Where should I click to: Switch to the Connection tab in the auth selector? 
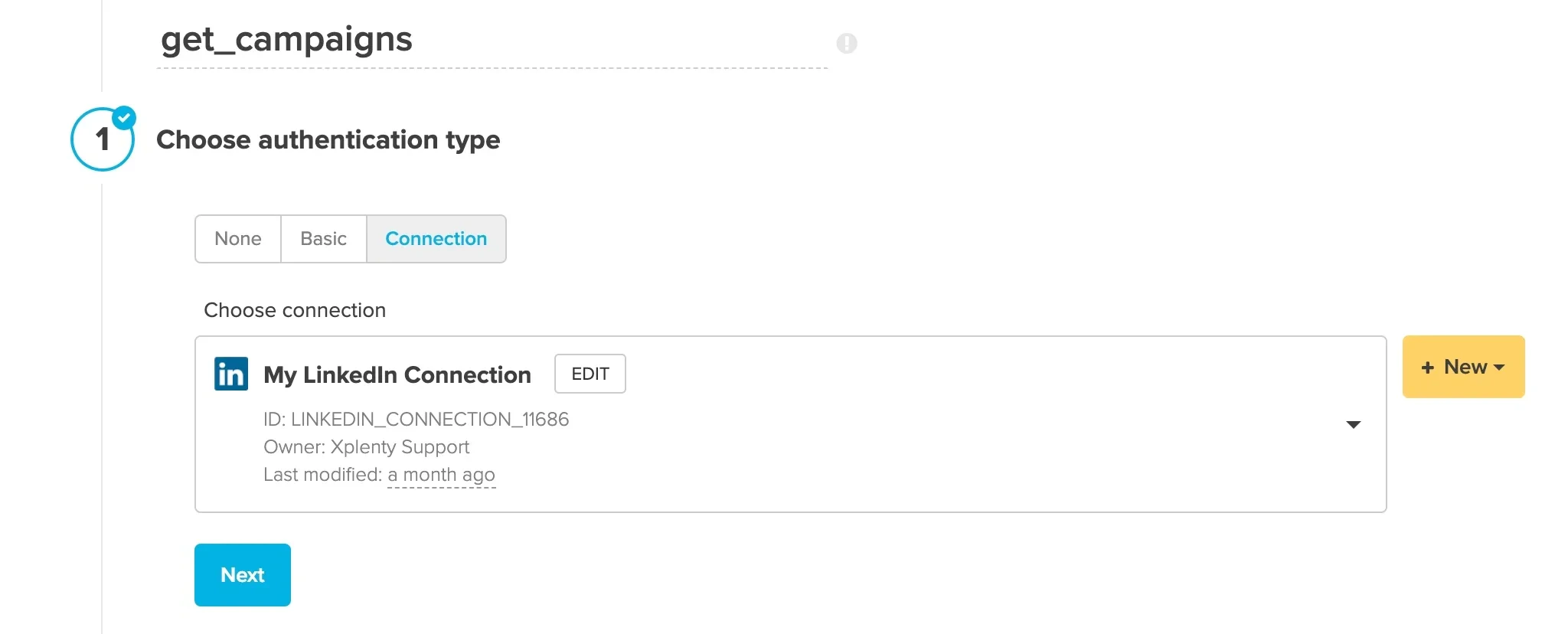436,239
